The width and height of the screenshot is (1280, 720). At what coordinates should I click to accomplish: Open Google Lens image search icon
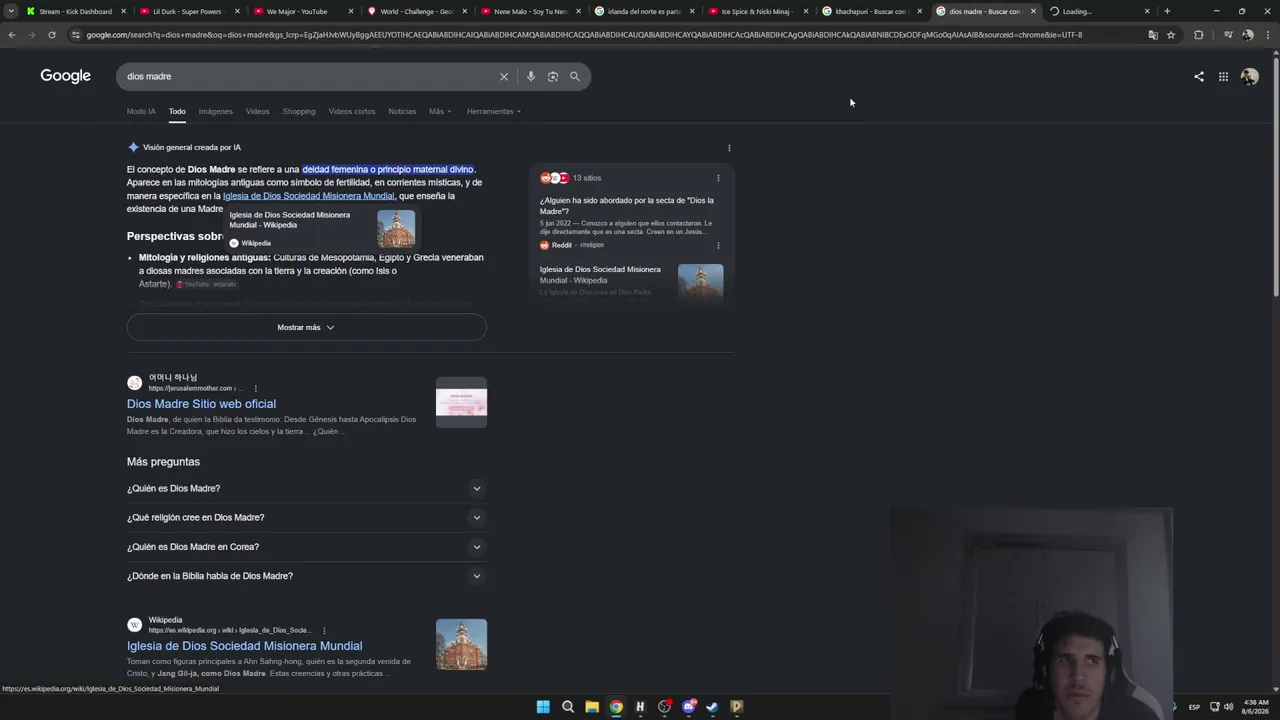(553, 76)
